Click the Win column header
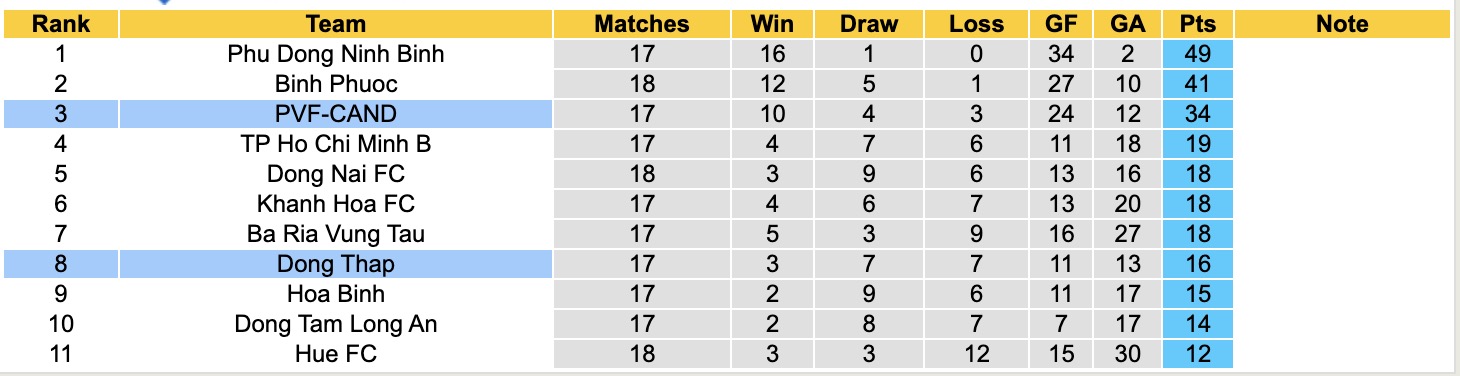This screenshot has height=376, width=1460. 773,24
